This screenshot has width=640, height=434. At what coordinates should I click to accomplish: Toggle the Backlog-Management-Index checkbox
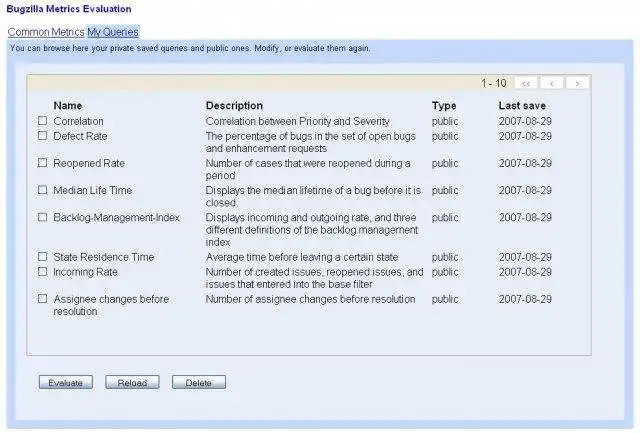[x=43, y=217]
